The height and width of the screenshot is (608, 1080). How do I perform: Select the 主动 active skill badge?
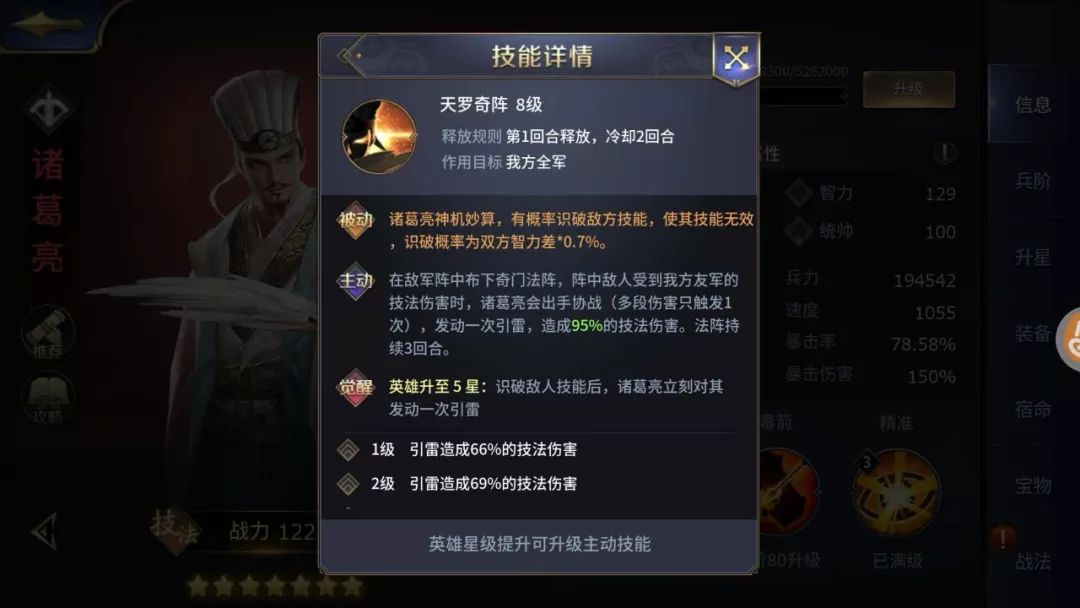pyautogui.click(x=355, y=280)
